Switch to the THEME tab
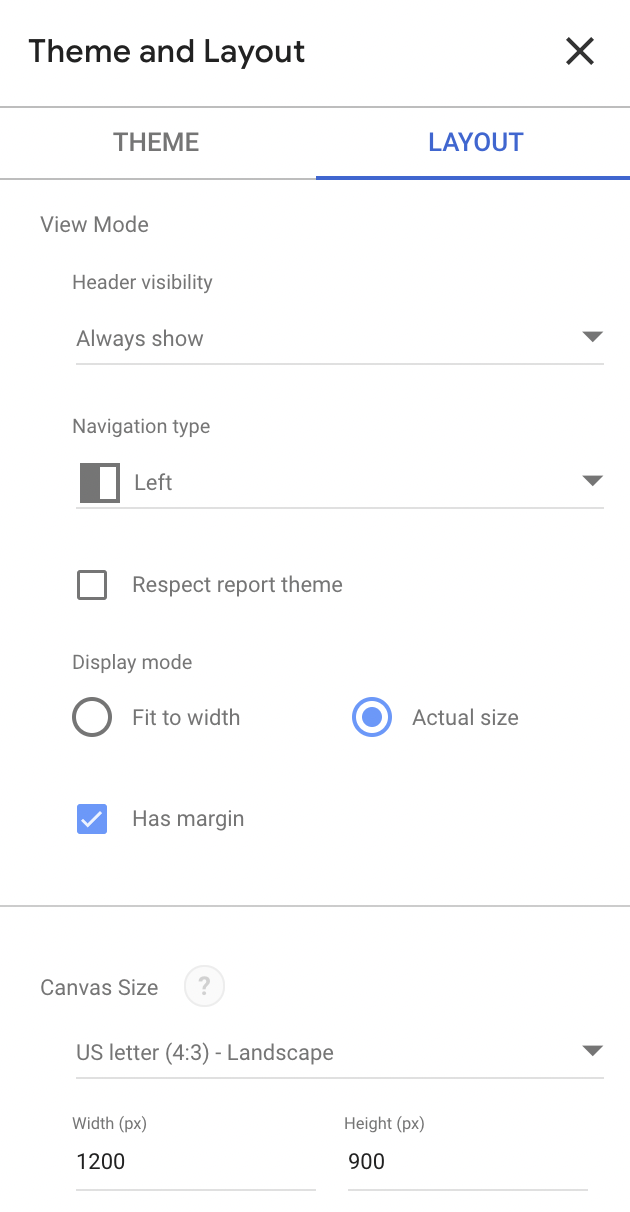Image resolution: width=630 pixels, height=1212 pixels. point(156,142)
